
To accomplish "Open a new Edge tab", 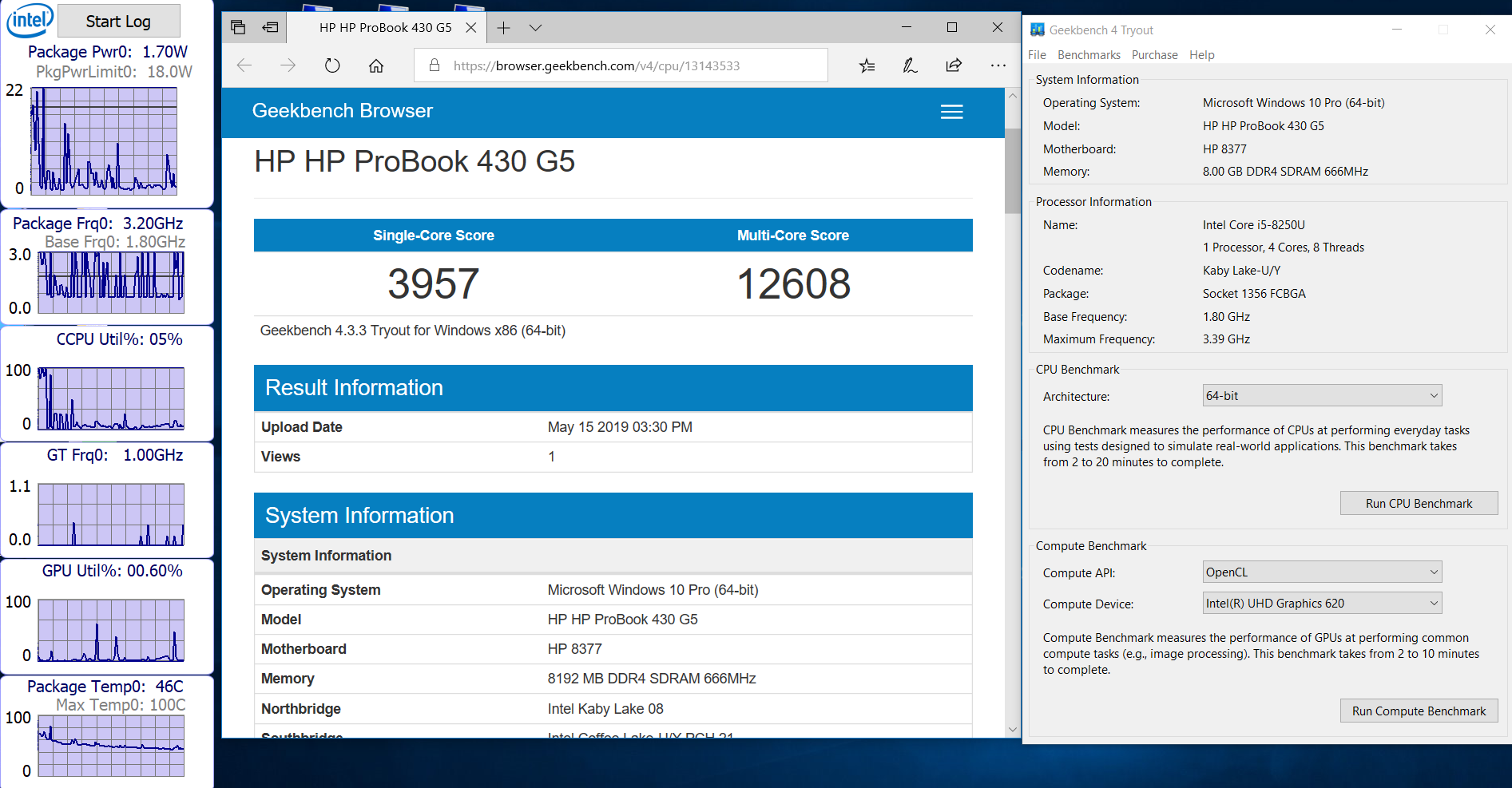I will coord(503,28).
